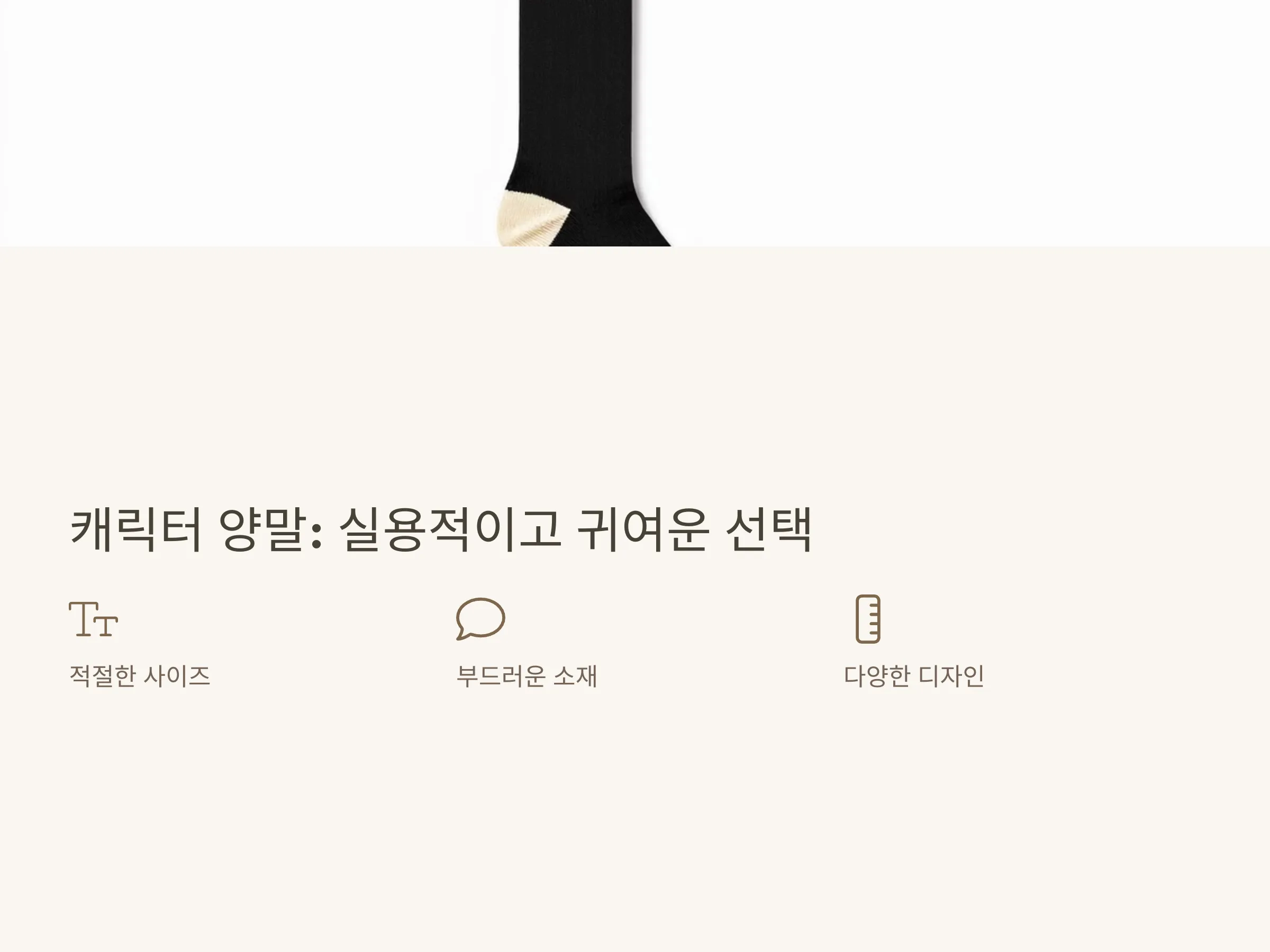Click the Tt typography icon
1270x952 pixels.
(94, 619)
